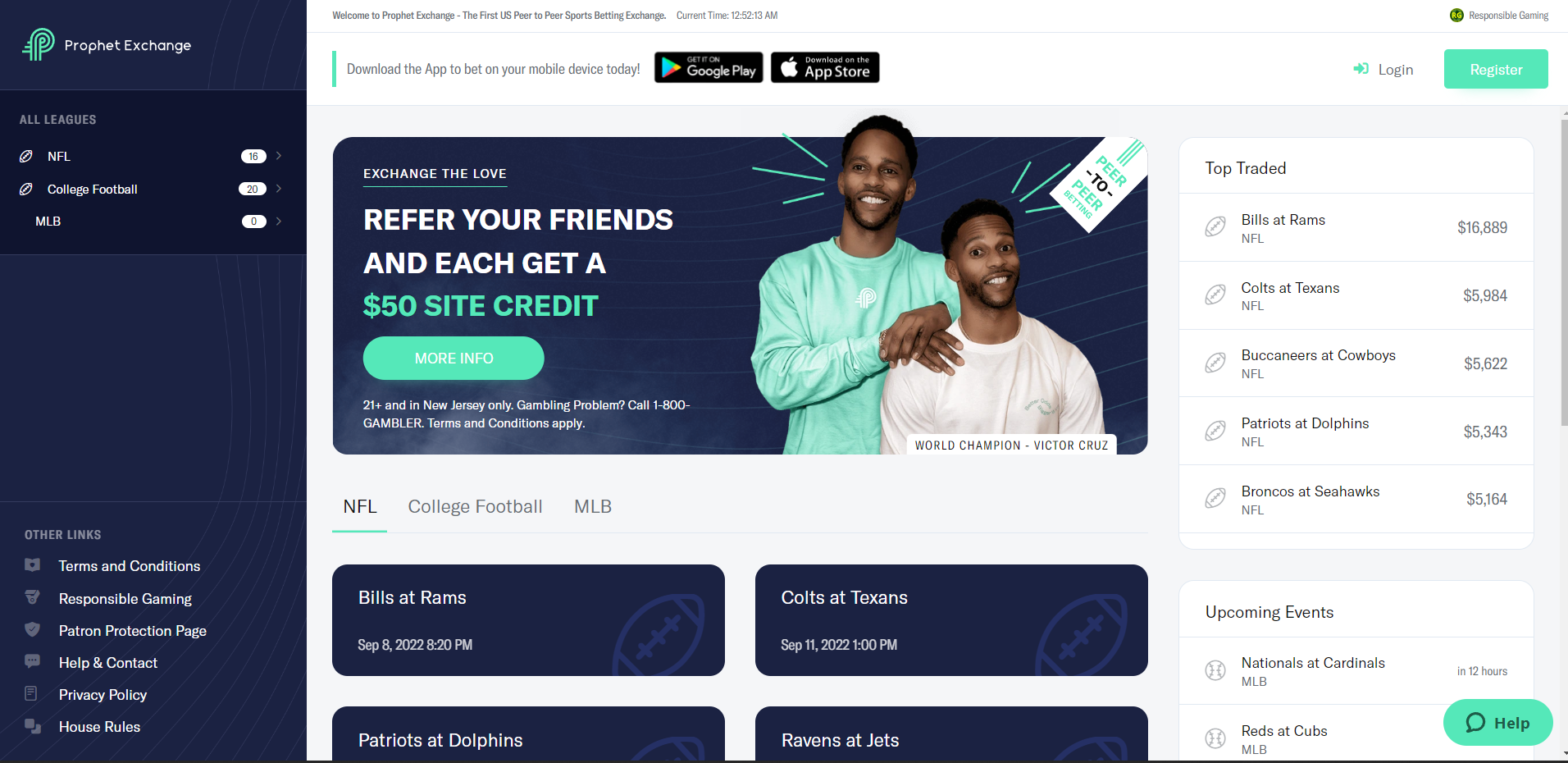Open the Help chat widget

coord(1498,723)
